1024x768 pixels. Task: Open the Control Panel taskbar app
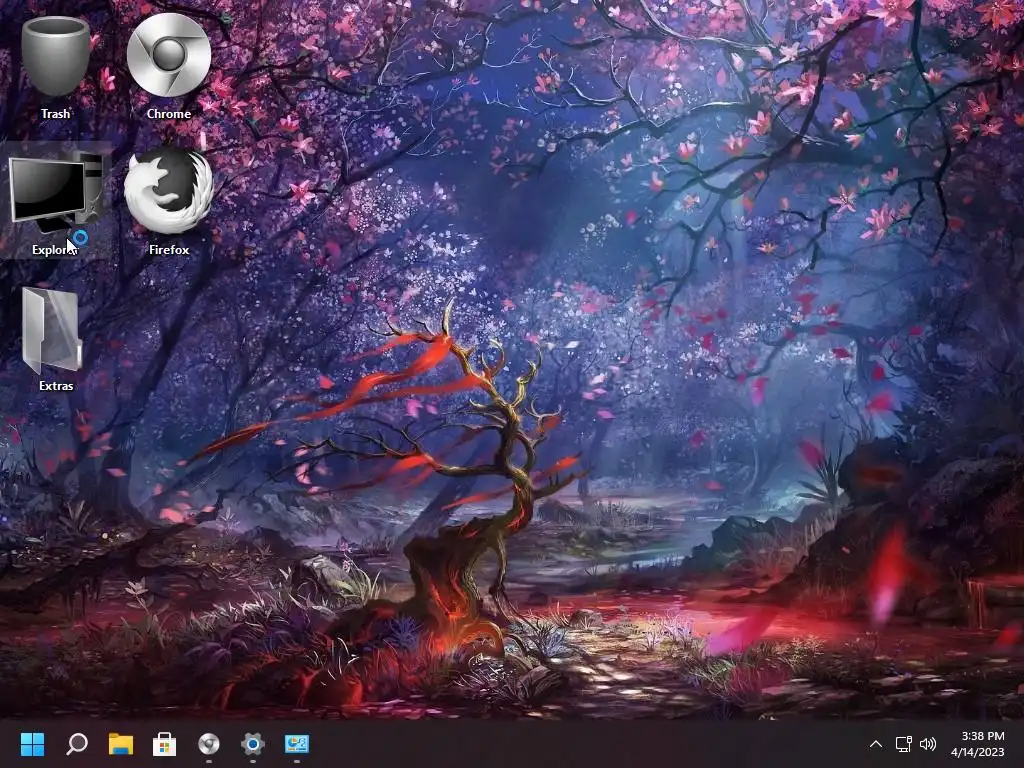pyautogui.click(x=296, y=743)
